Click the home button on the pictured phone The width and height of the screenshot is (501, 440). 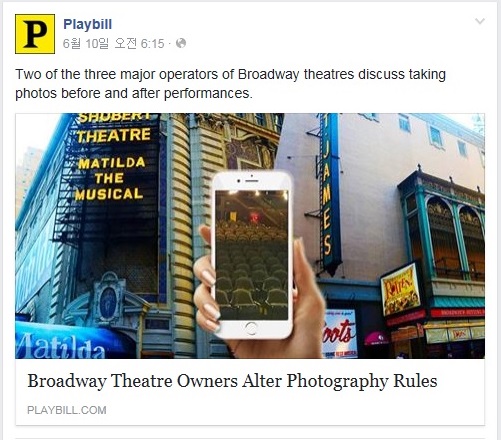[251, 329]
